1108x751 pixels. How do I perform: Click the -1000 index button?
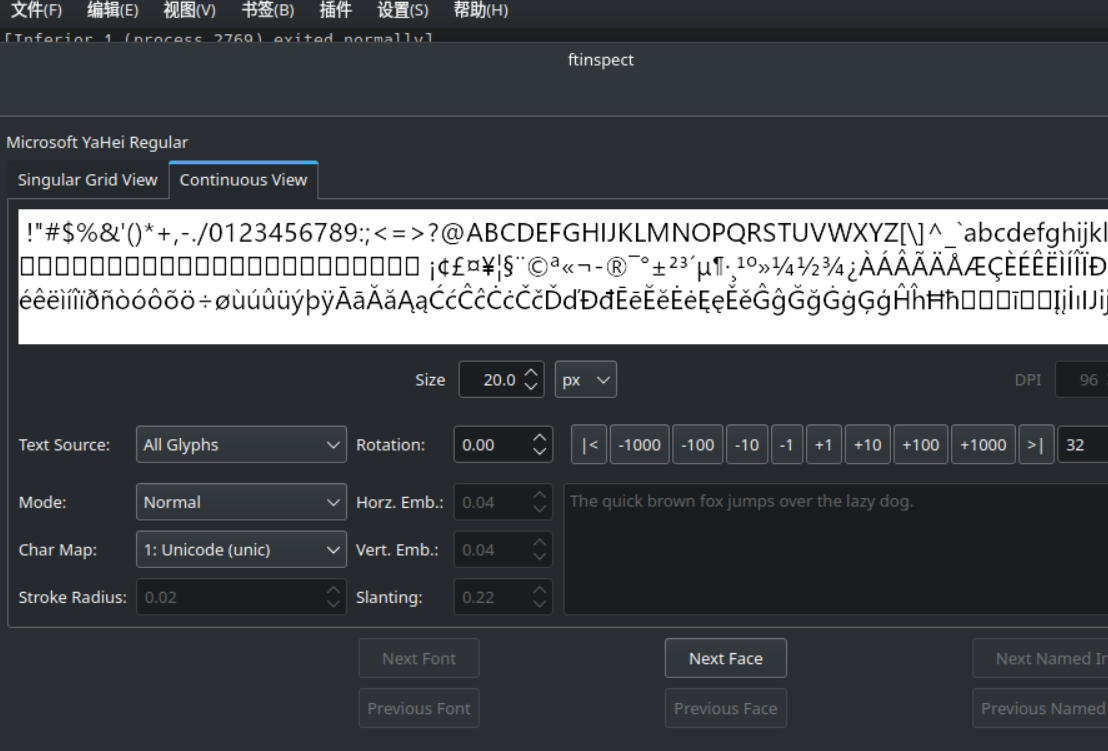(x=640, y=445)
